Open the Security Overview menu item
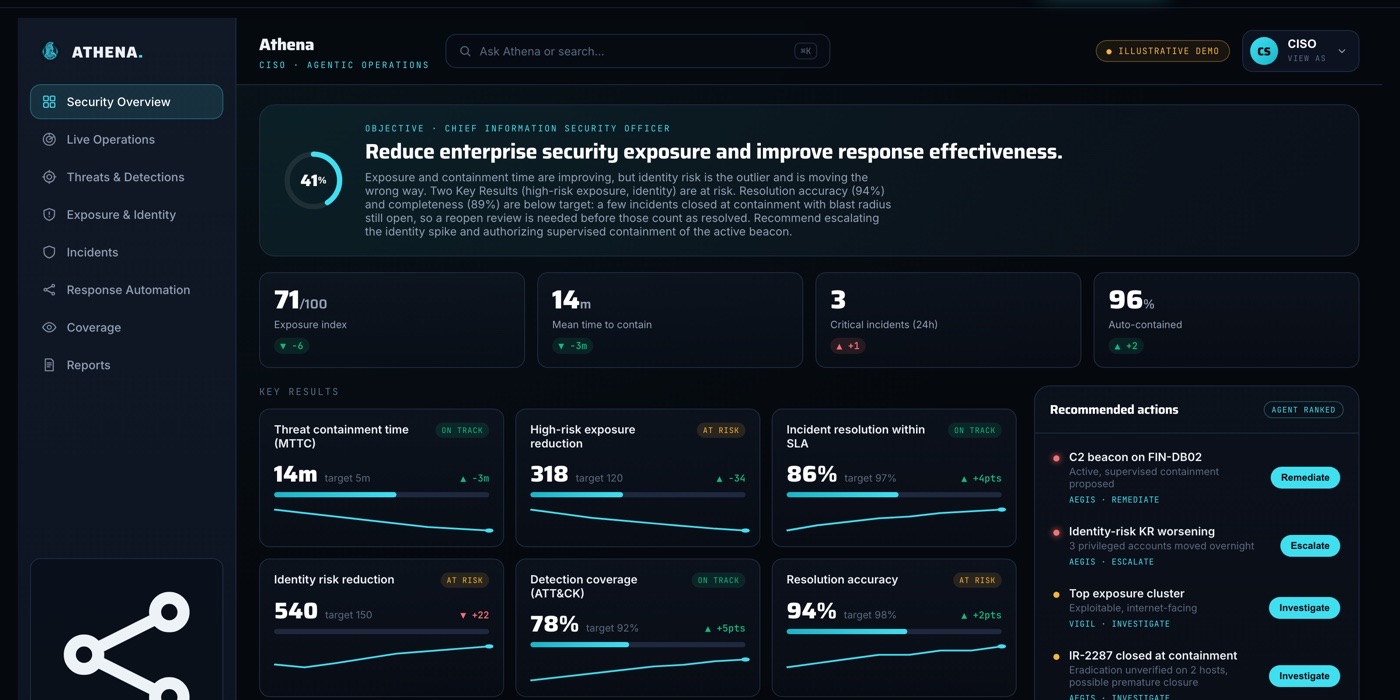The height and width of the screenshot is (700, 1400). (126, 102)
